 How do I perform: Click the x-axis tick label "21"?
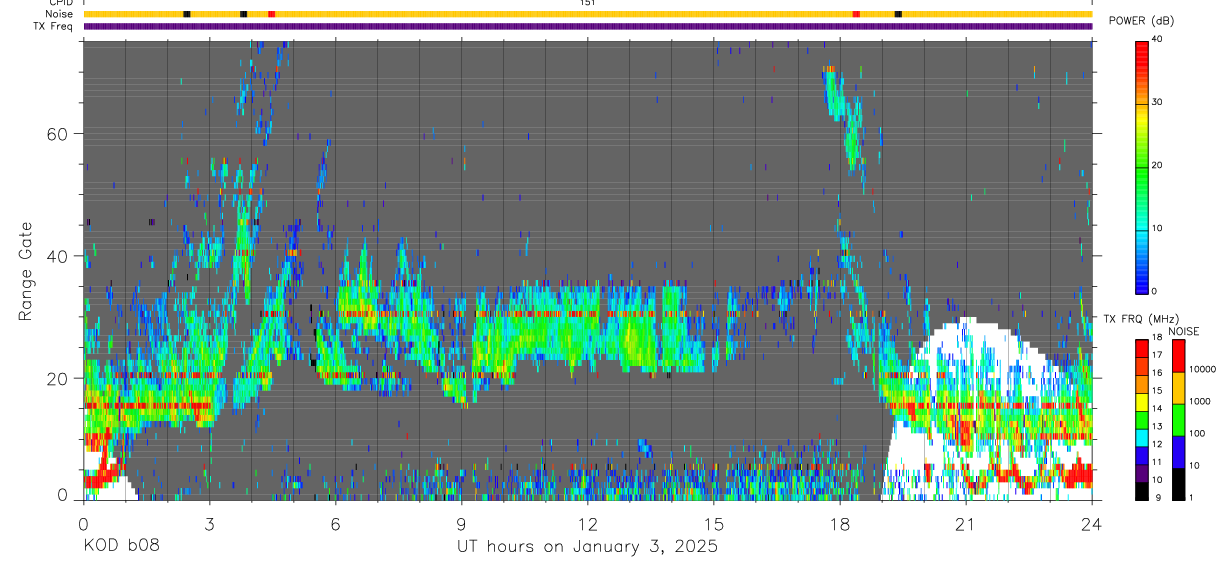(x=966, y=524)
